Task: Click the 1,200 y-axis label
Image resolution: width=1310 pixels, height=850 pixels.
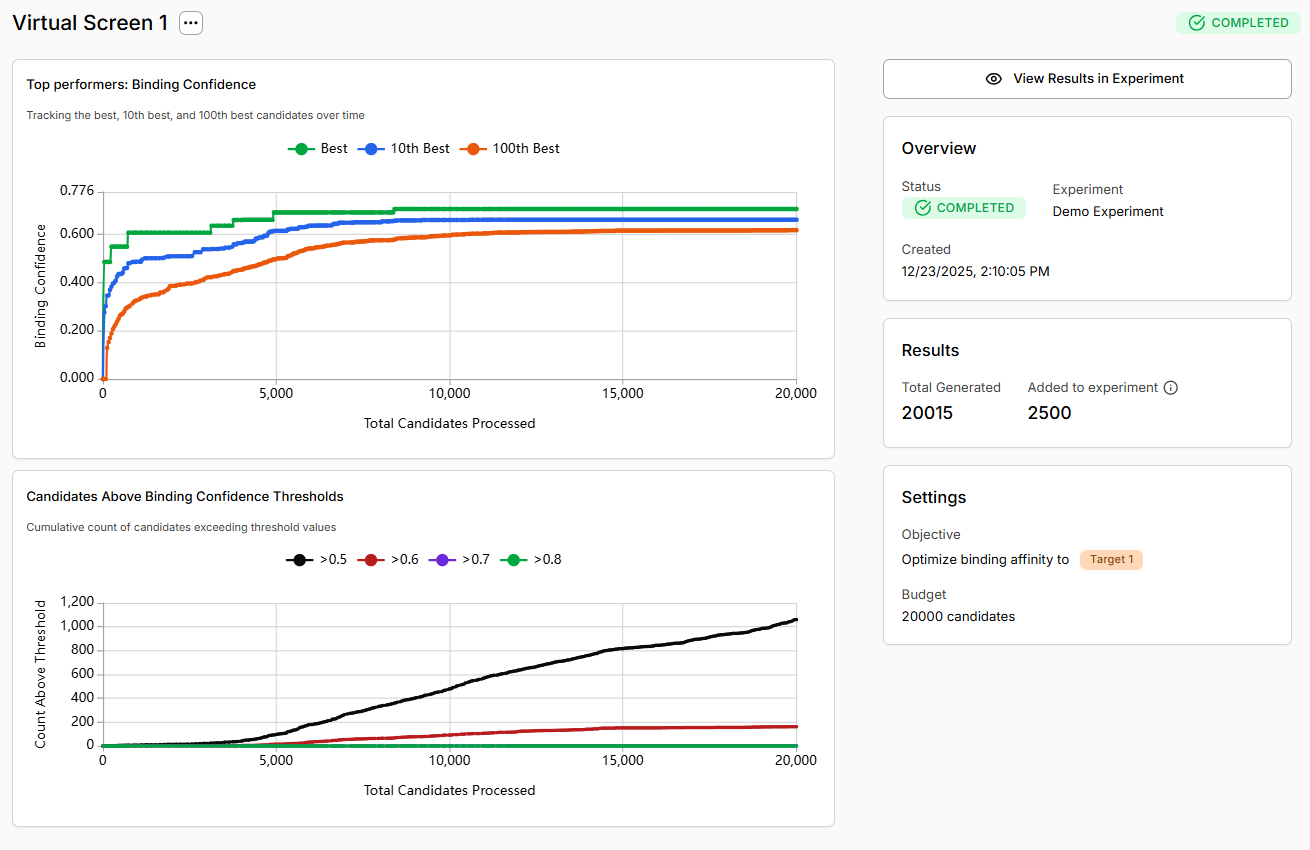Action: click(77, 602)
